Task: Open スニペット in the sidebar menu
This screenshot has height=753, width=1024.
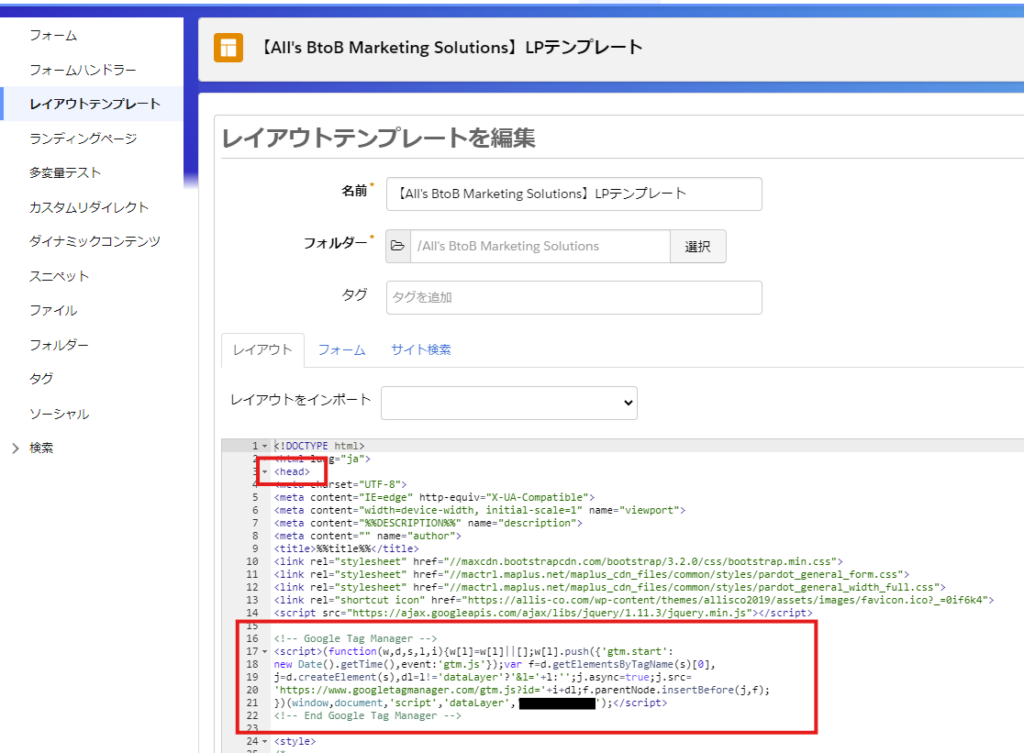Action: click(59, 276)
